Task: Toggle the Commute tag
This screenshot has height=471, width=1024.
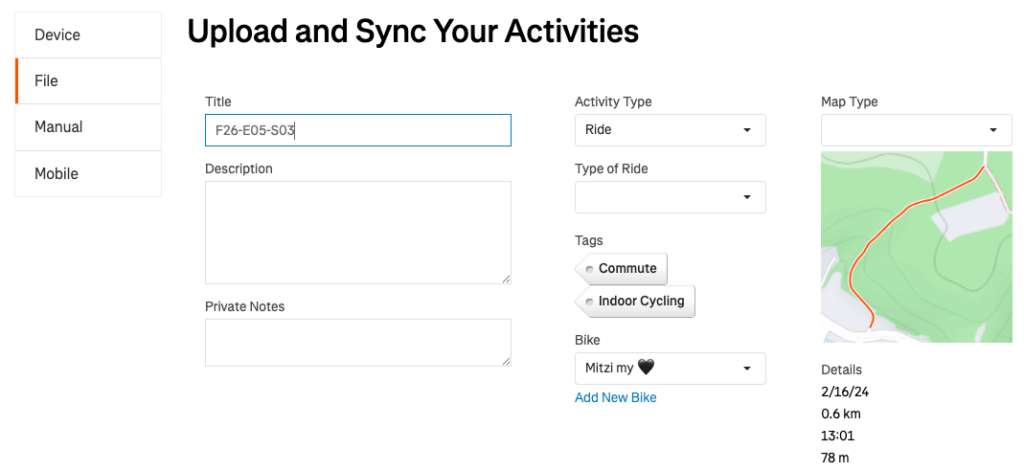Action: pos(622,269)
